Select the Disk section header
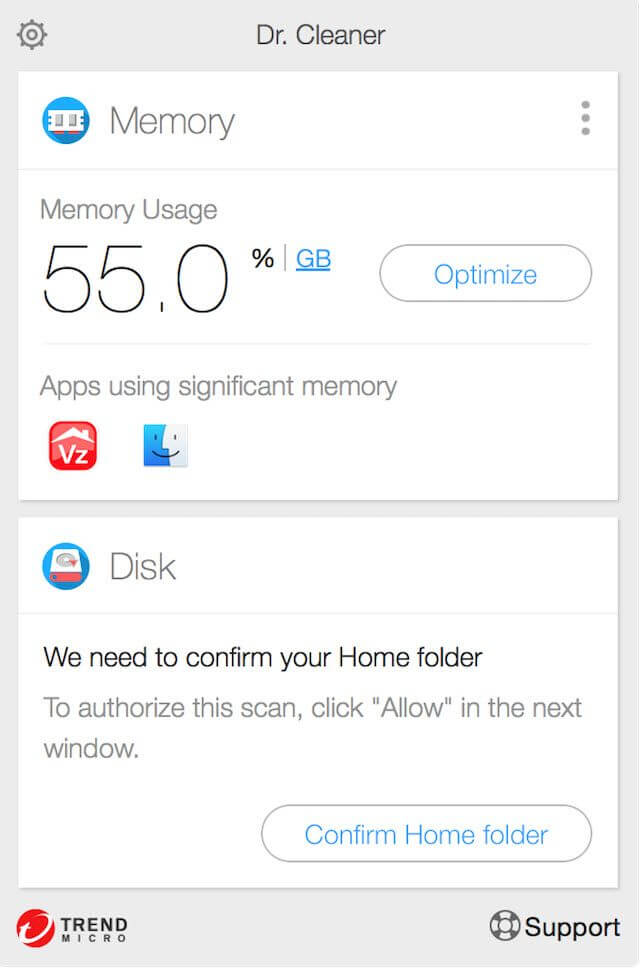 pos(142,567)
